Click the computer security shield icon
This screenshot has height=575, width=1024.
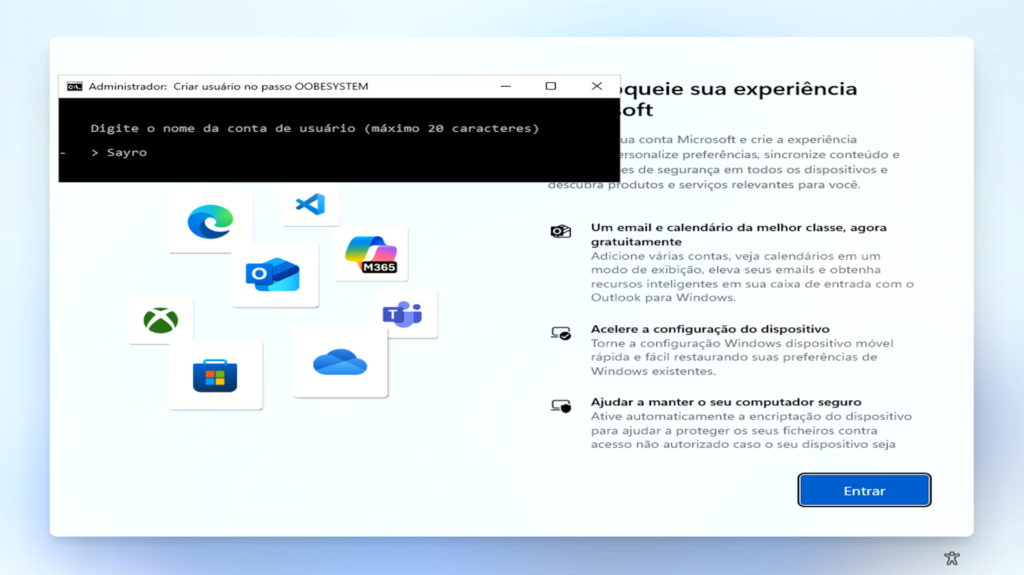(x=560, y=406)
